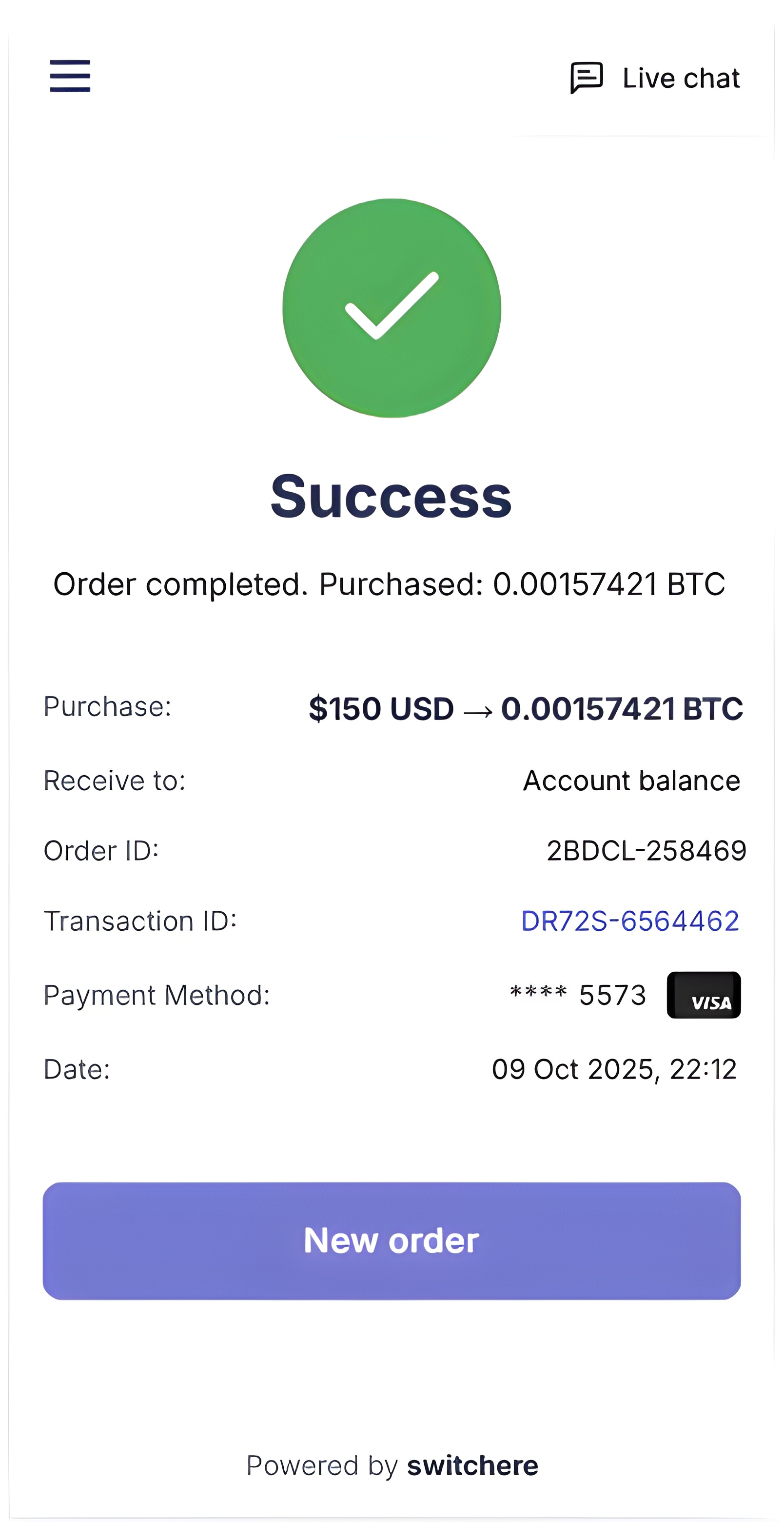Viewport: 784px width, 1522px height.
Task: Click the Visa card logo
Action: tap(703, 995)
